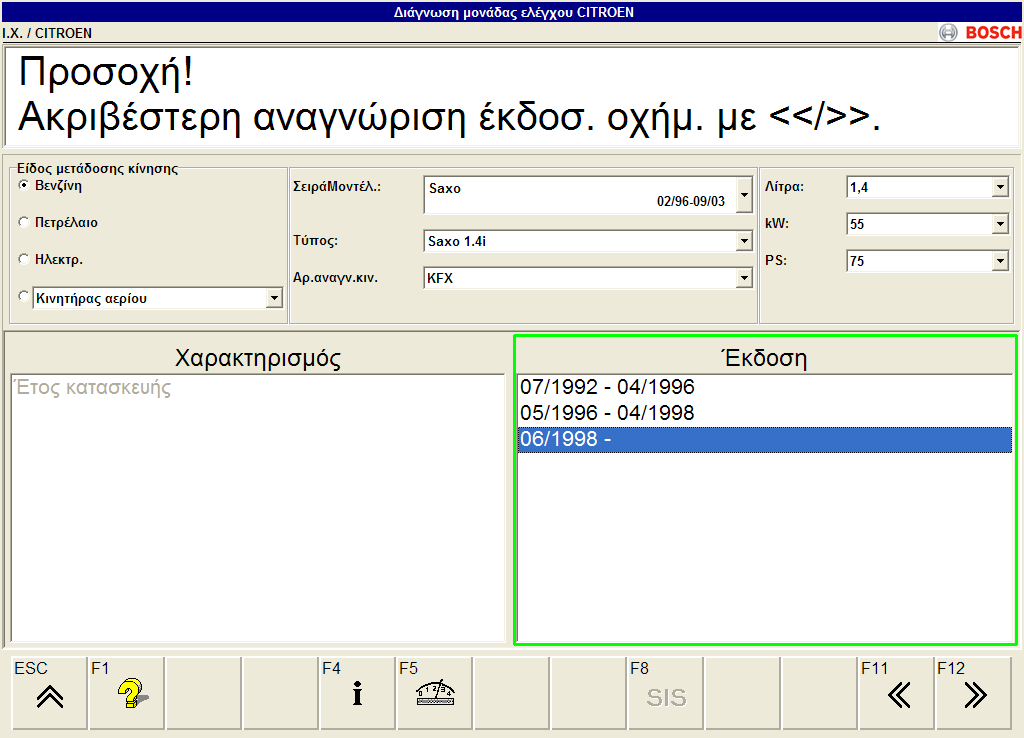This screenshot has height=738, width=1024.
Task: Click the I.X. / CITROEN breadcrumb text
Action: point(47,33)
